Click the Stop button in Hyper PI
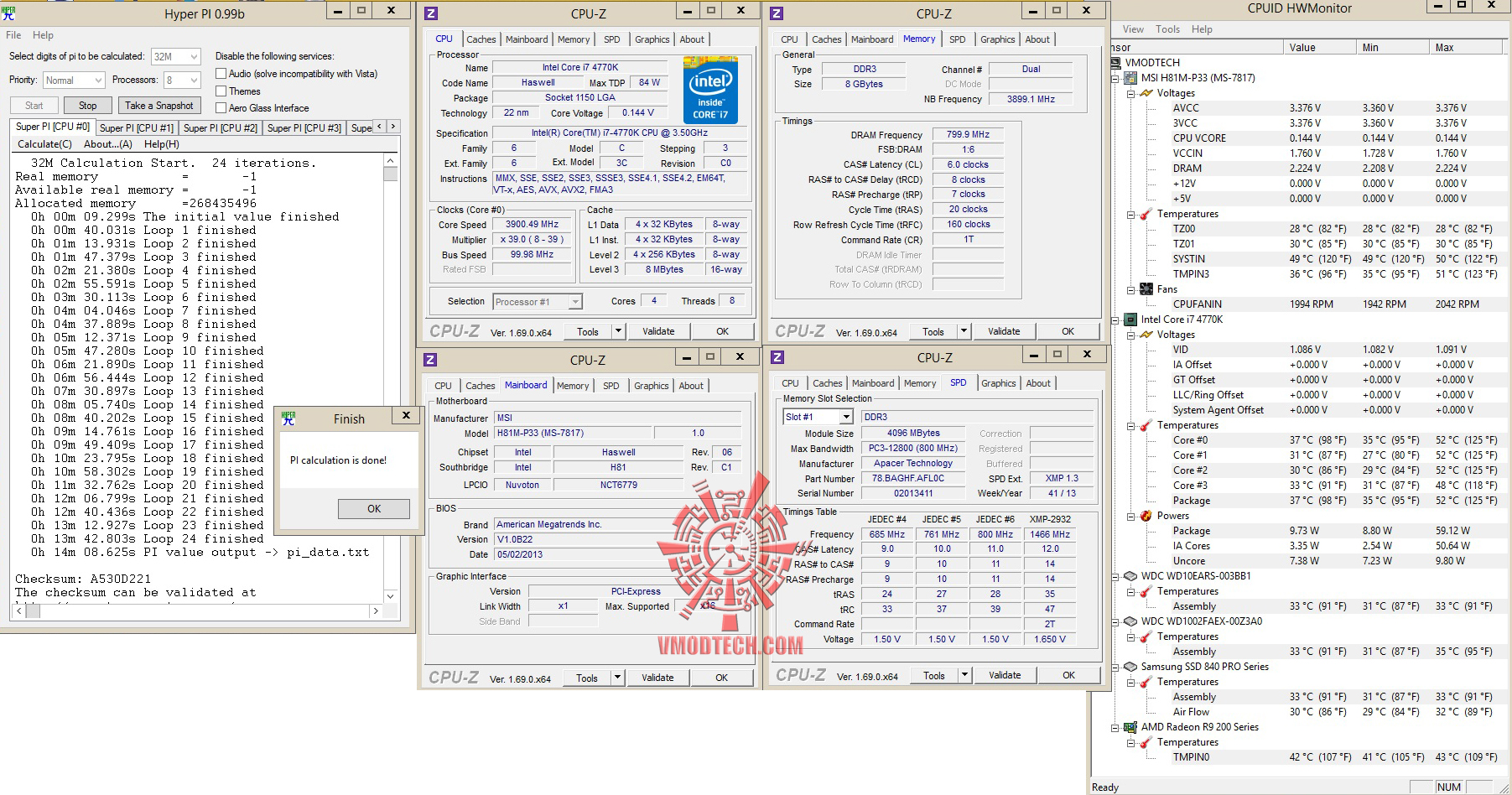Image resolution: width=1512 pixels, height=795 pixels. [88, 106]
